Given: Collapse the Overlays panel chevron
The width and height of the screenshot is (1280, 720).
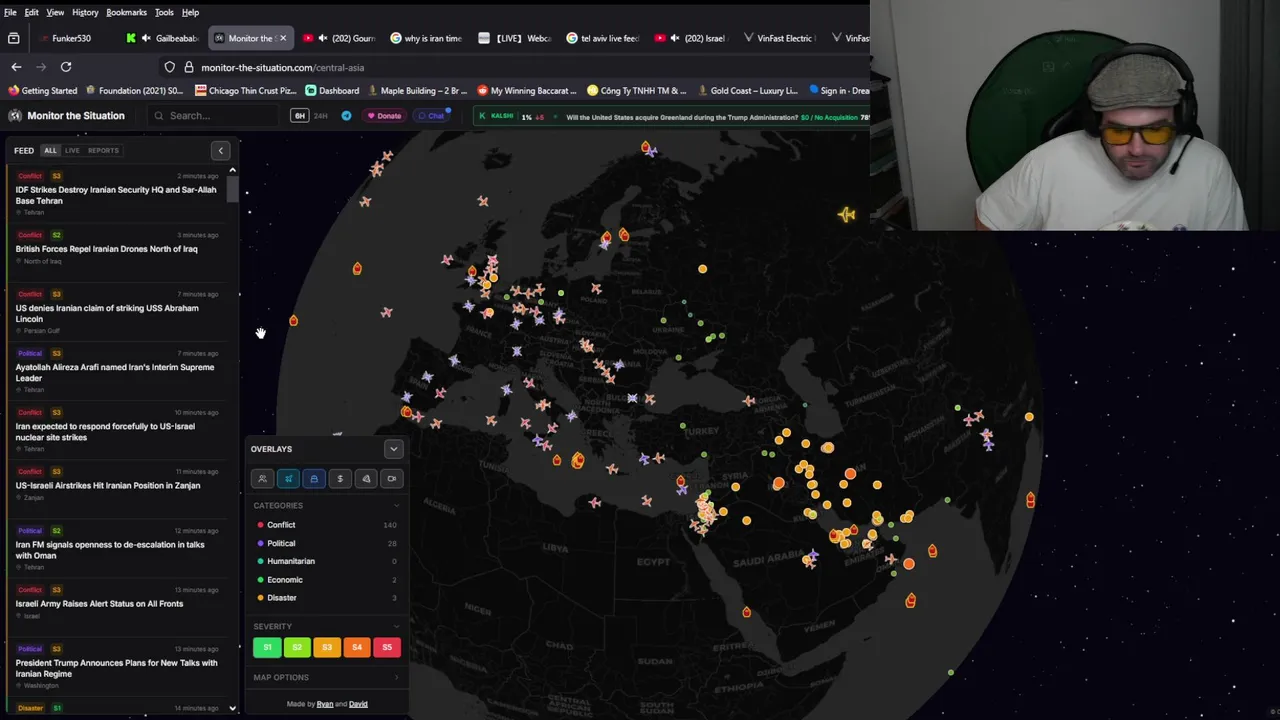Looking at the screenshot, I should click(393, 449).
